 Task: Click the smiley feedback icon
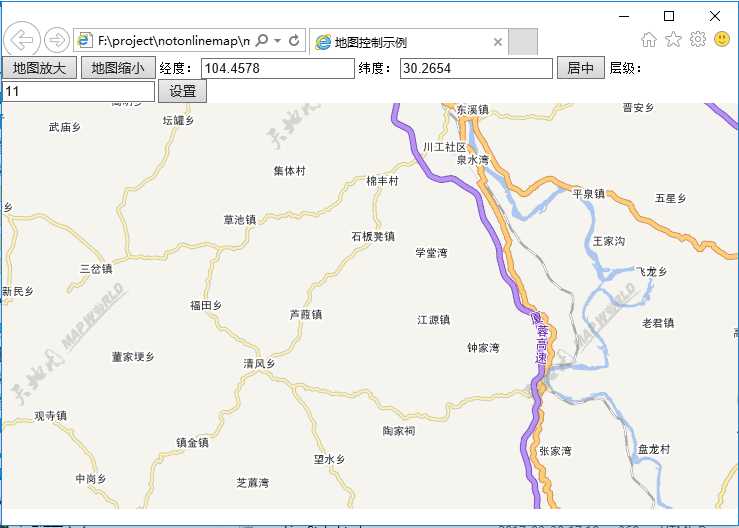pyautogui.click(x=722, y=39)
